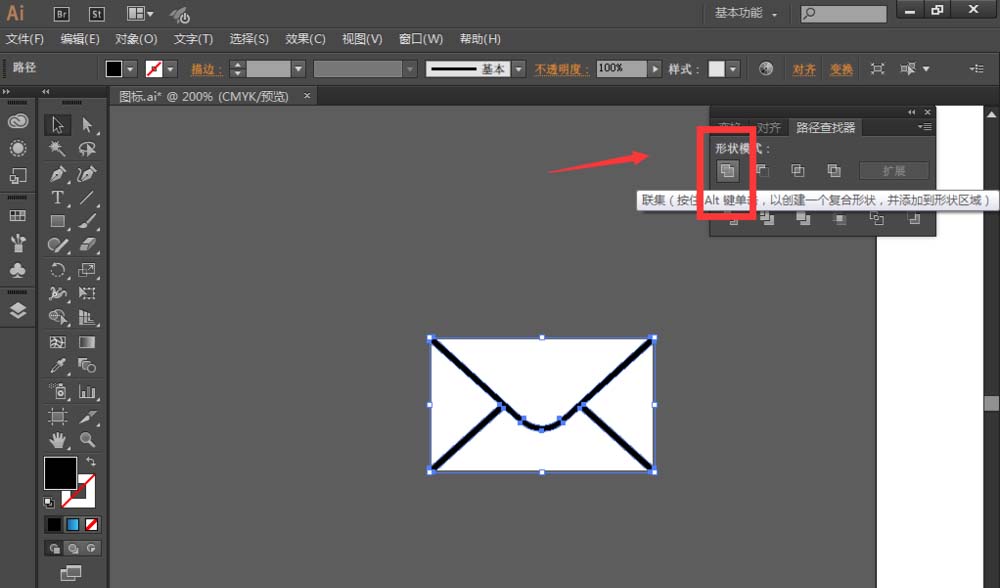The image size is (1000, 588).
Task: Click the Recolor Artwork wheel icon
Action: pyautogui.click(x=766, y=69)
